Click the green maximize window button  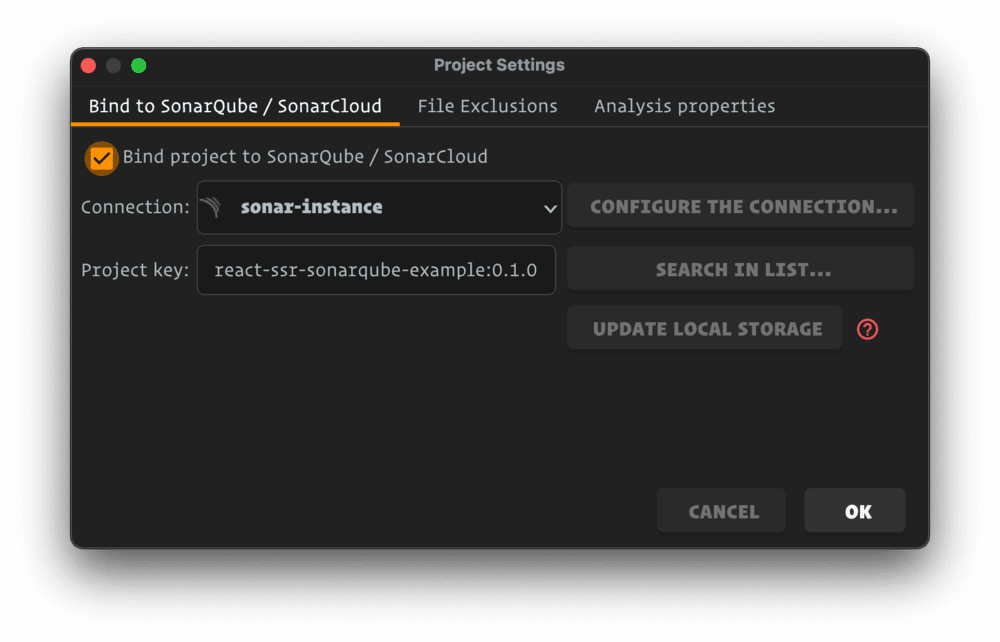point(139,66)
